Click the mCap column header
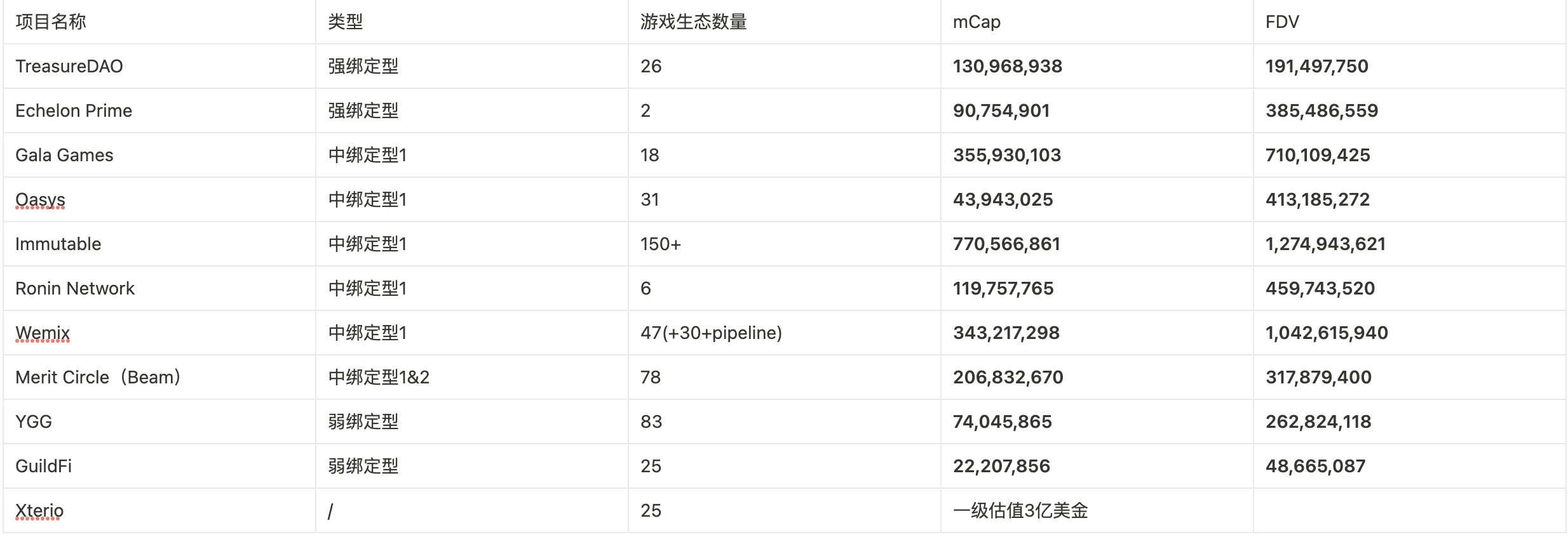1568x537 pixels. [x=977, y=22]
